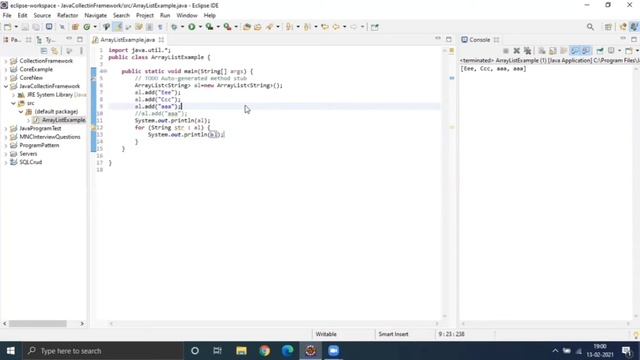
Task: Toggle Mark Occurrences in the toolbar
Action: click(x=118, y=27)
